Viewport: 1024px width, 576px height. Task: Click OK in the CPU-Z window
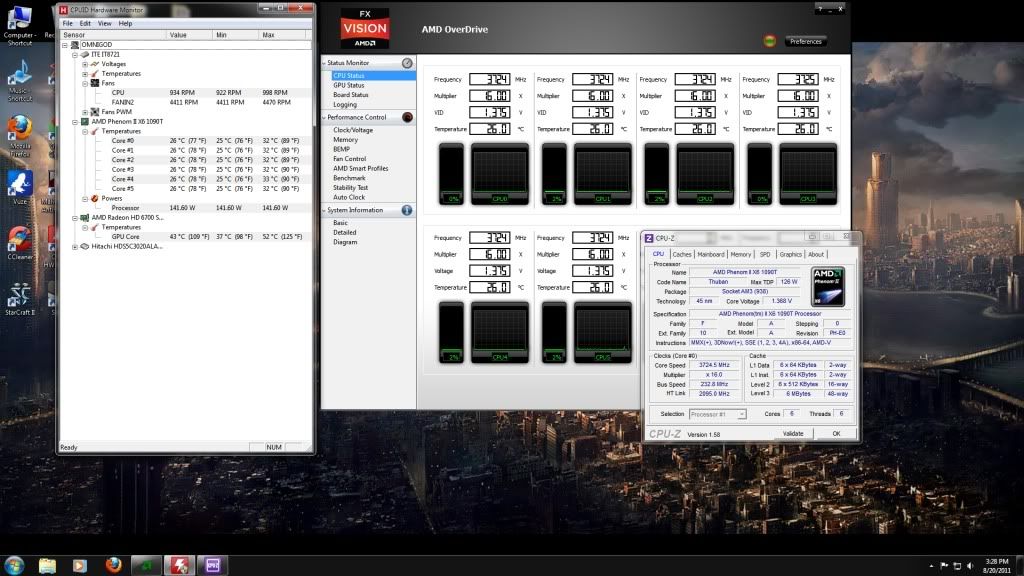[836, 434]
